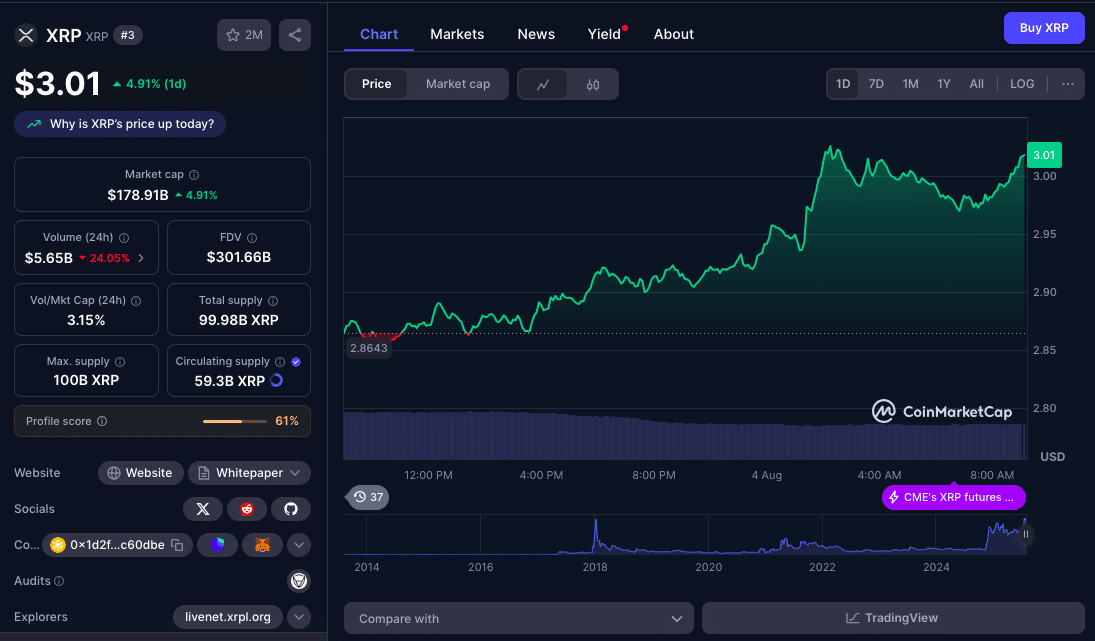This screenshot has width=1095, height=641.
Task: Select Price chart toggle
Action: (376, 84)
